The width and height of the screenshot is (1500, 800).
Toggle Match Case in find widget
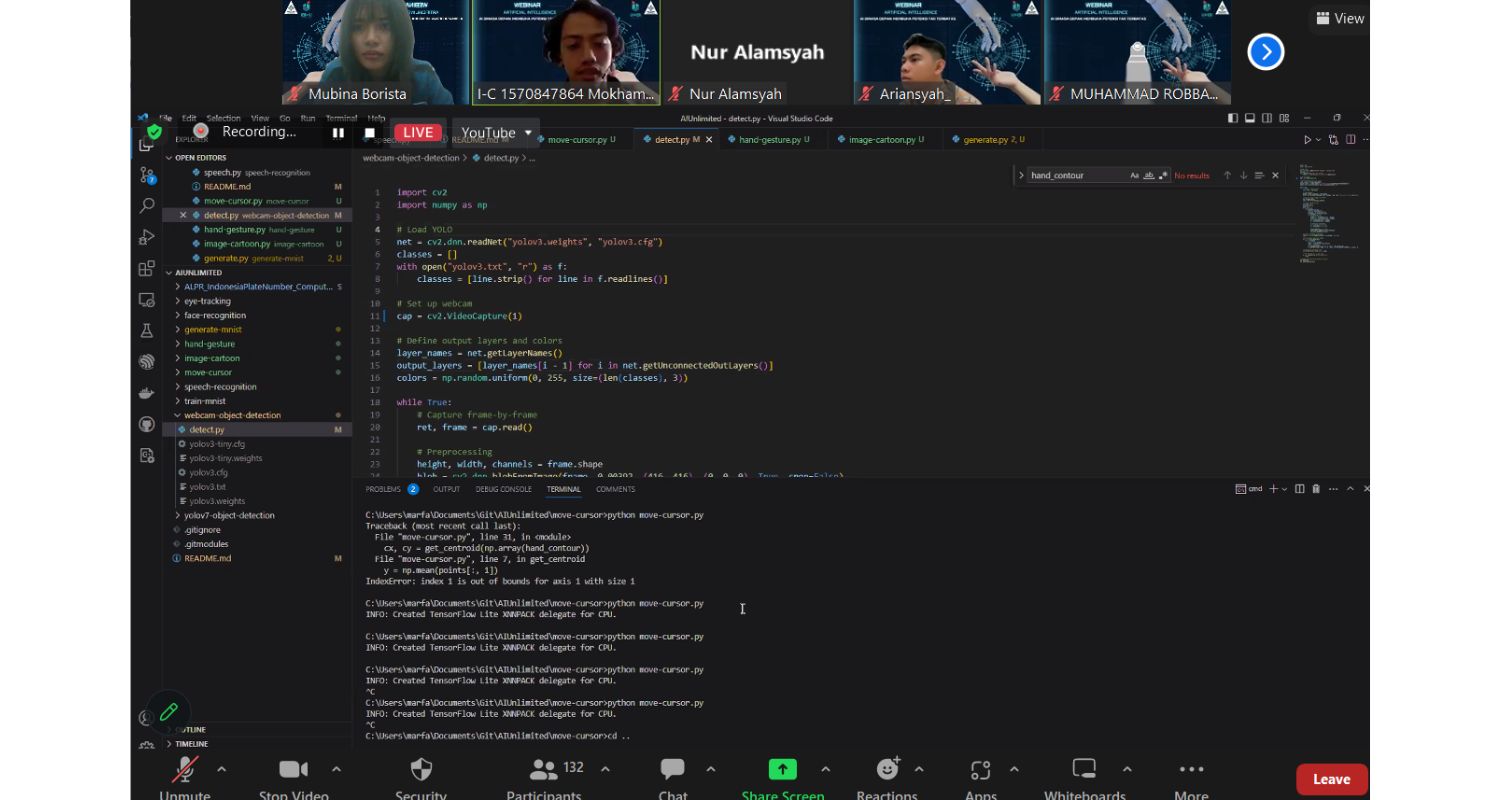(1134, 176)
